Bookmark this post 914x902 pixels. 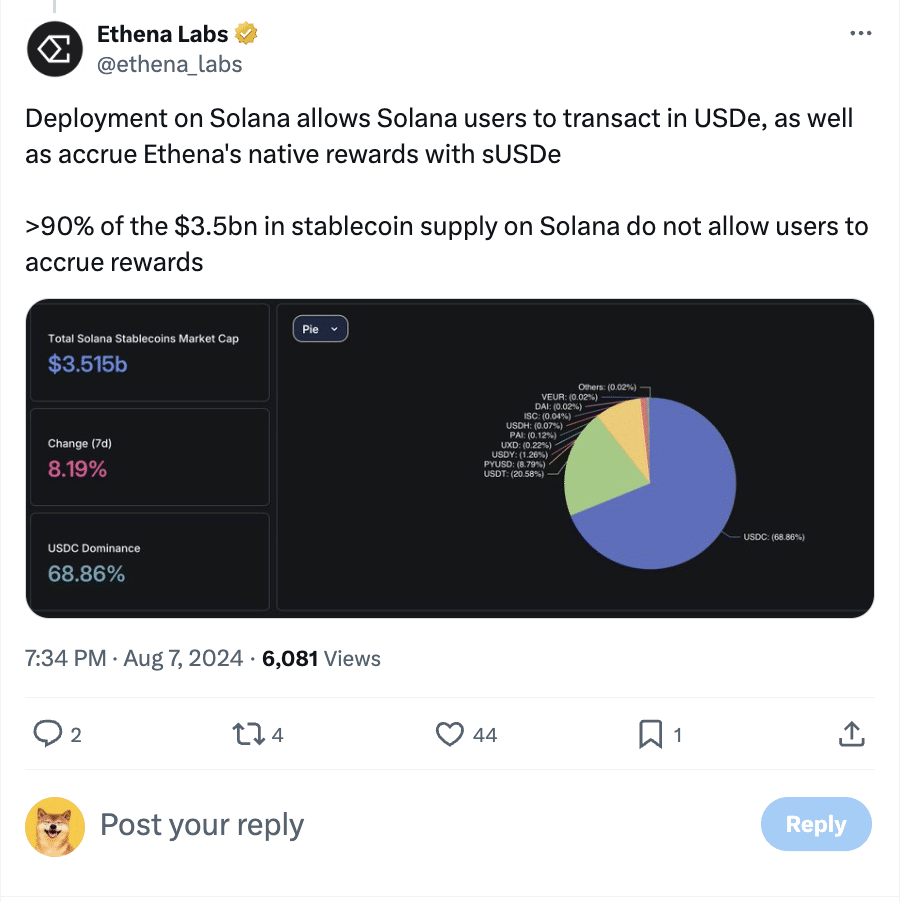[x=651, y=734]
